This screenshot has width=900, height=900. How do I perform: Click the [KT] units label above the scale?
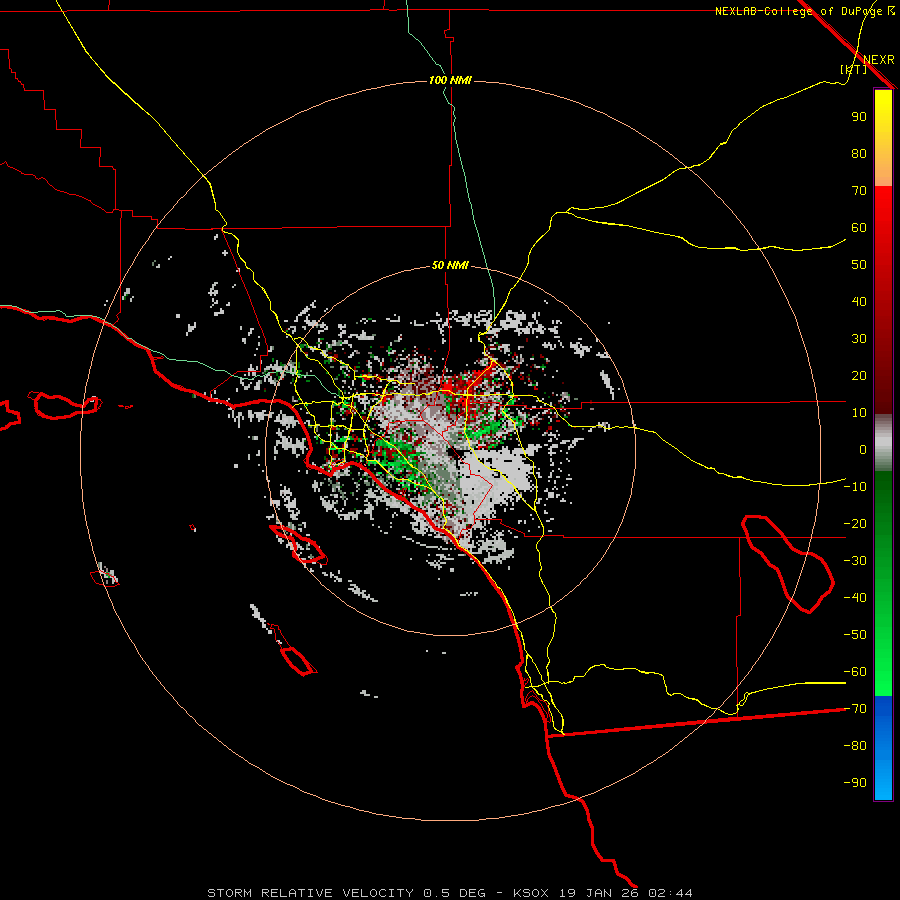(853, 69)
